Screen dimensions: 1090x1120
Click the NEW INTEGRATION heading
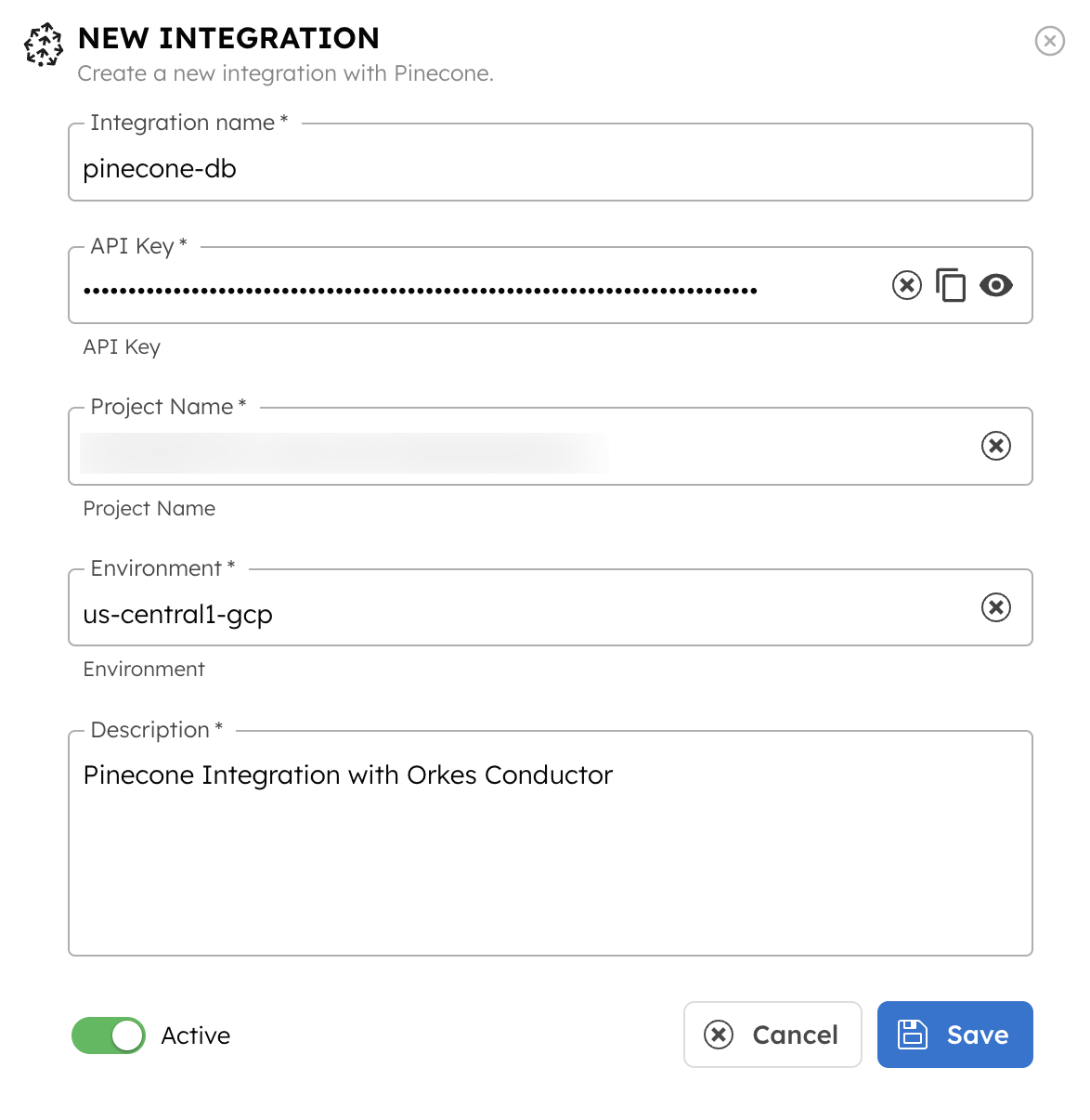point(228,38)
